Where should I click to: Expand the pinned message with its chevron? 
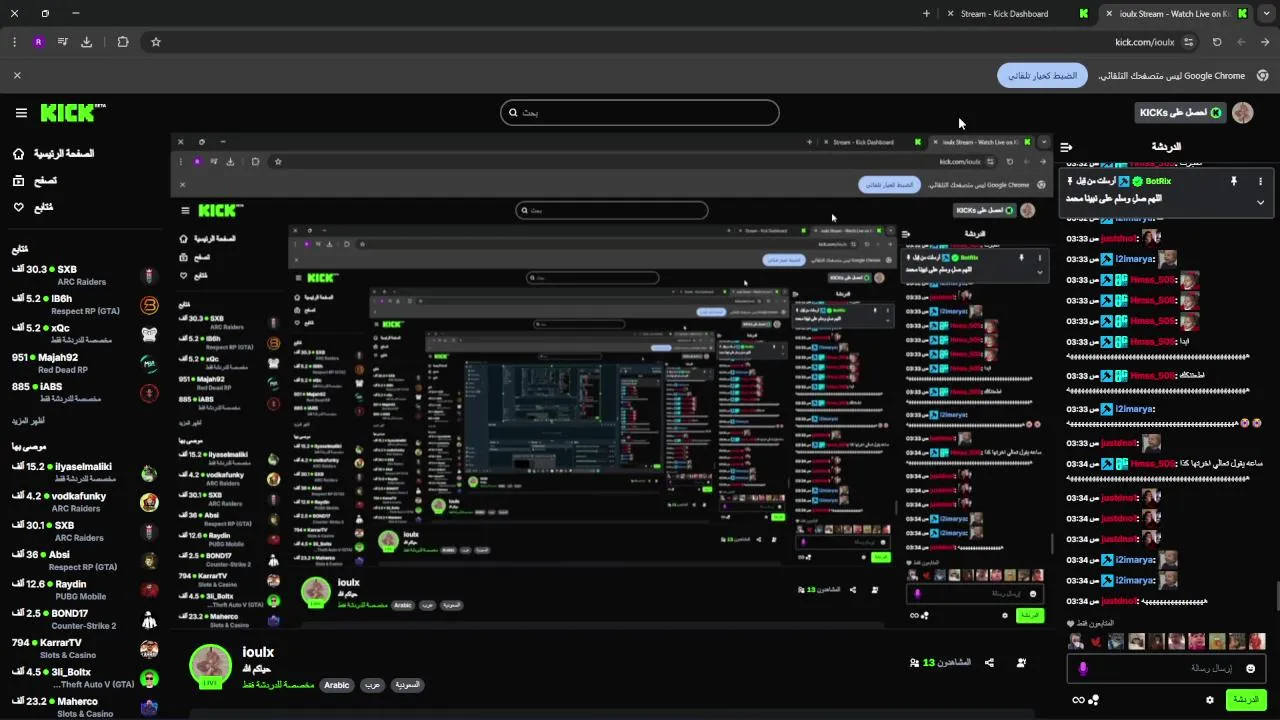1260,202
